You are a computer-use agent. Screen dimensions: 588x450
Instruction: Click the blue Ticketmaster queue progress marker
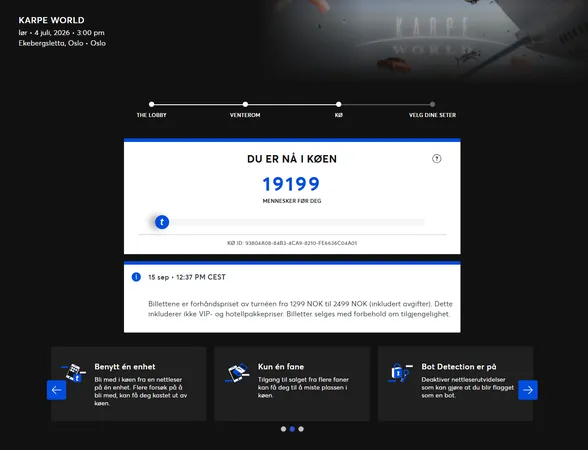(x=162, y=222)
